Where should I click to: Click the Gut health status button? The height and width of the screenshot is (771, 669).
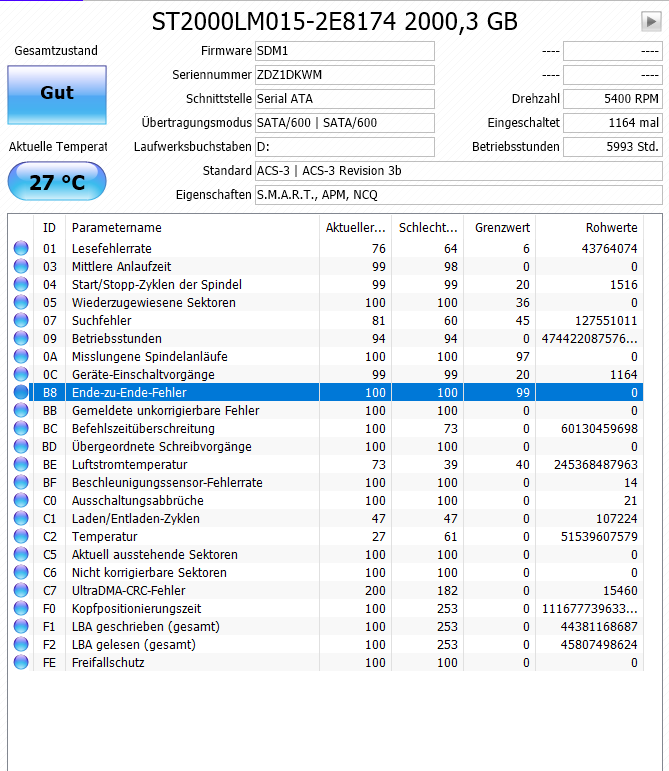tap(57, 94)
